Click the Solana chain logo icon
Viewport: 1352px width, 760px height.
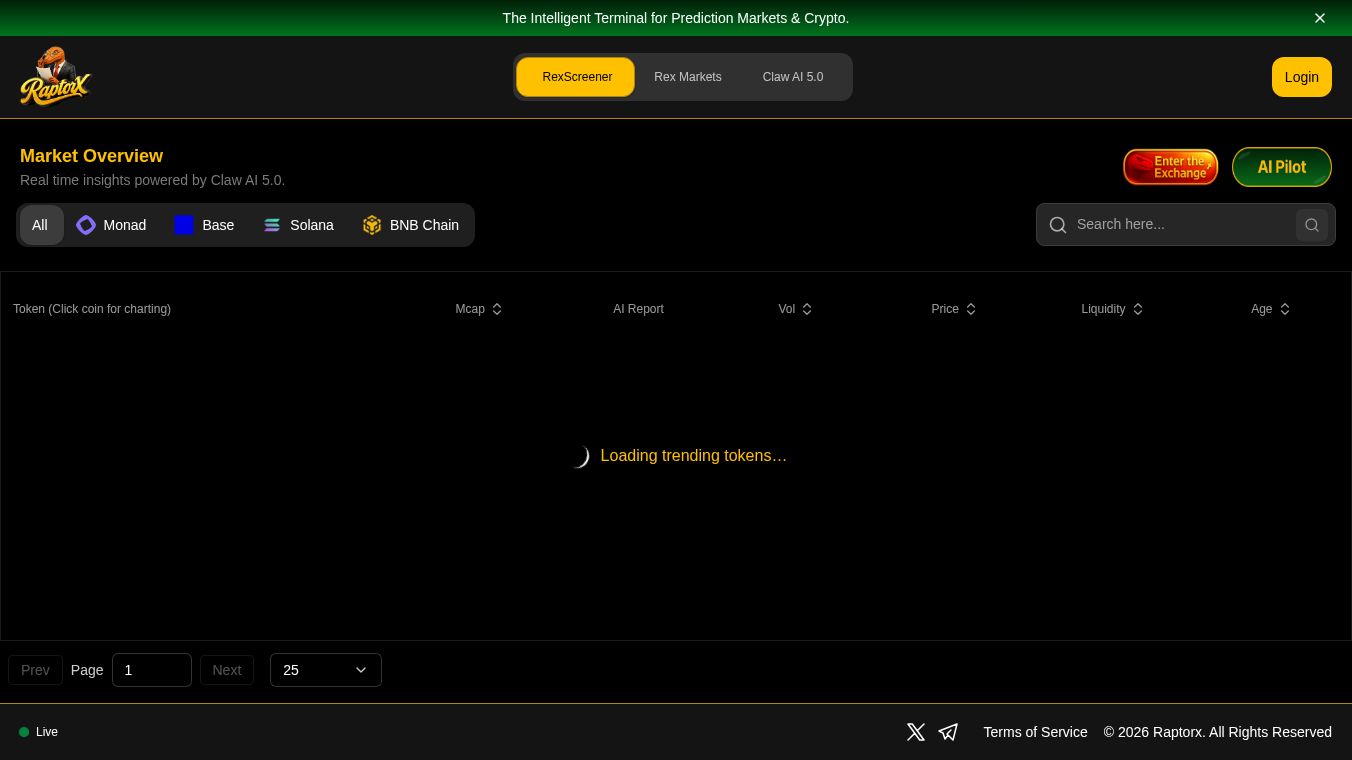pos(272,225)
